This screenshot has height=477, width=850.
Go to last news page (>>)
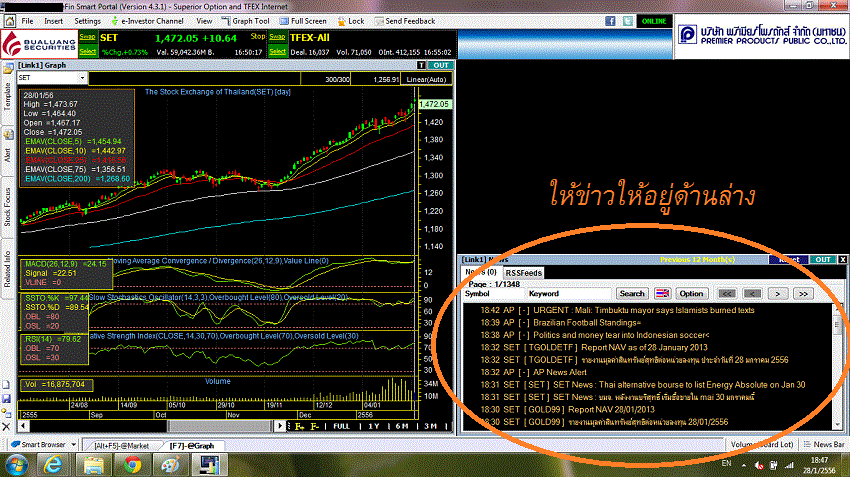click(803, 294)
